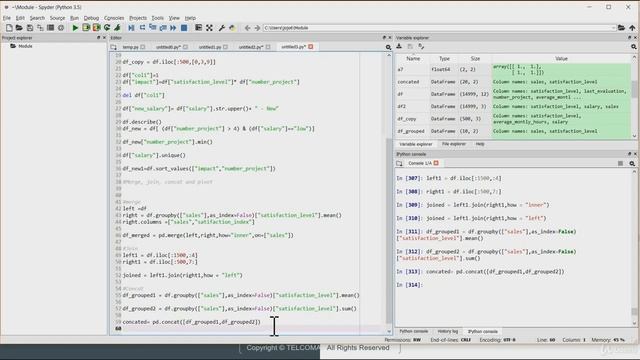Start debugging with the Debug file icon
Viewport: 640px width, 360px height.
tap(131, 28)
